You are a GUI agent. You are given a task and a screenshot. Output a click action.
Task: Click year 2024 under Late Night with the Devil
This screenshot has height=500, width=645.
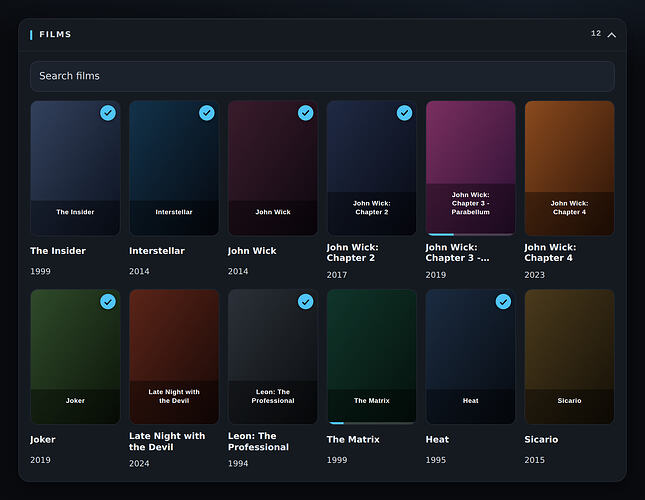click(139, 464)
